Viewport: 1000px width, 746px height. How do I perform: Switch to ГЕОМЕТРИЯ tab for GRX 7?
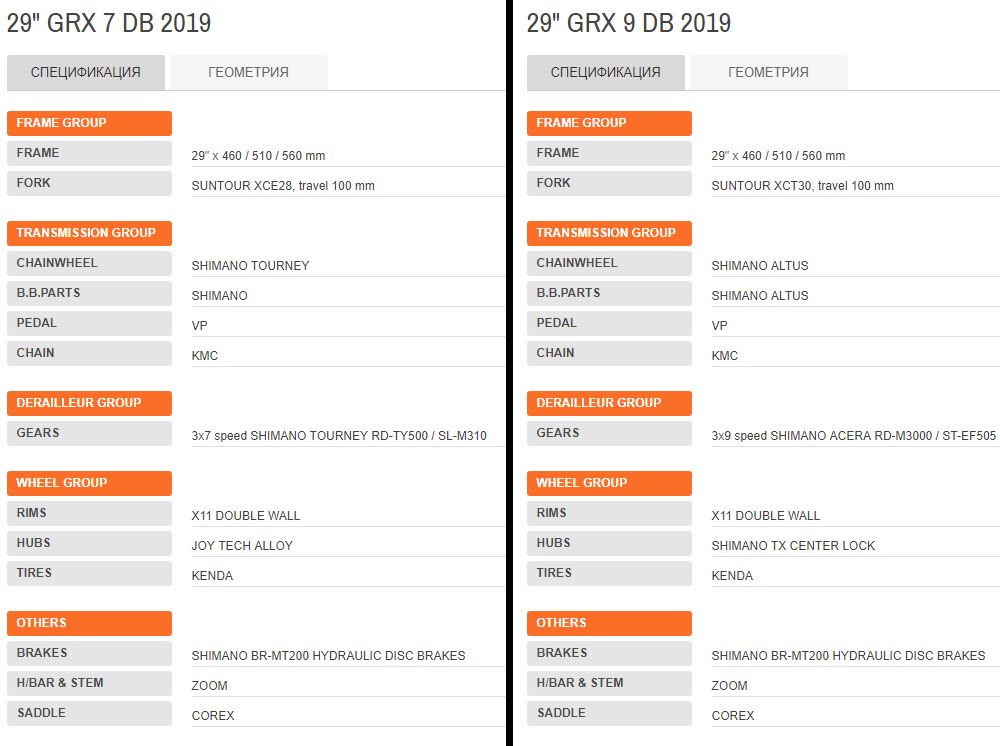pyautogui.click(x=249, y=72)
